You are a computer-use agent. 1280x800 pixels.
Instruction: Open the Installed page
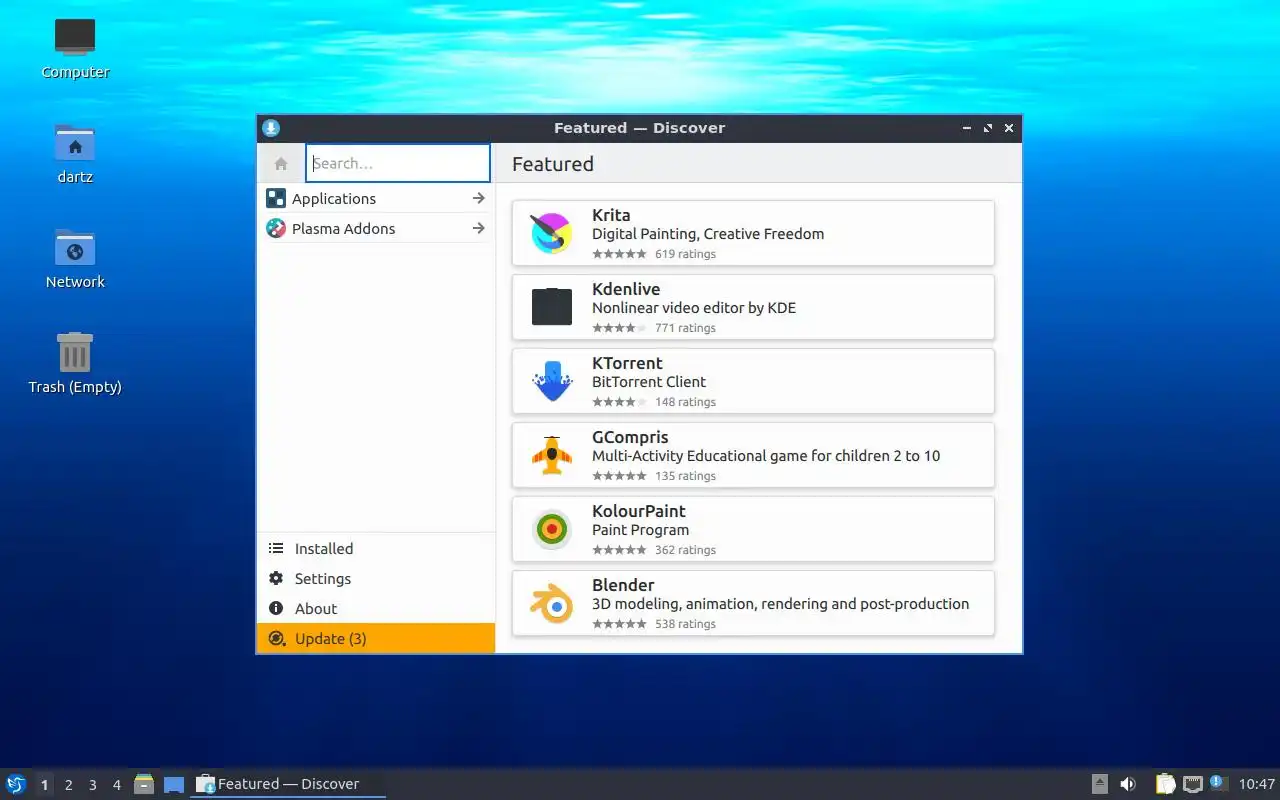(376, 548)
